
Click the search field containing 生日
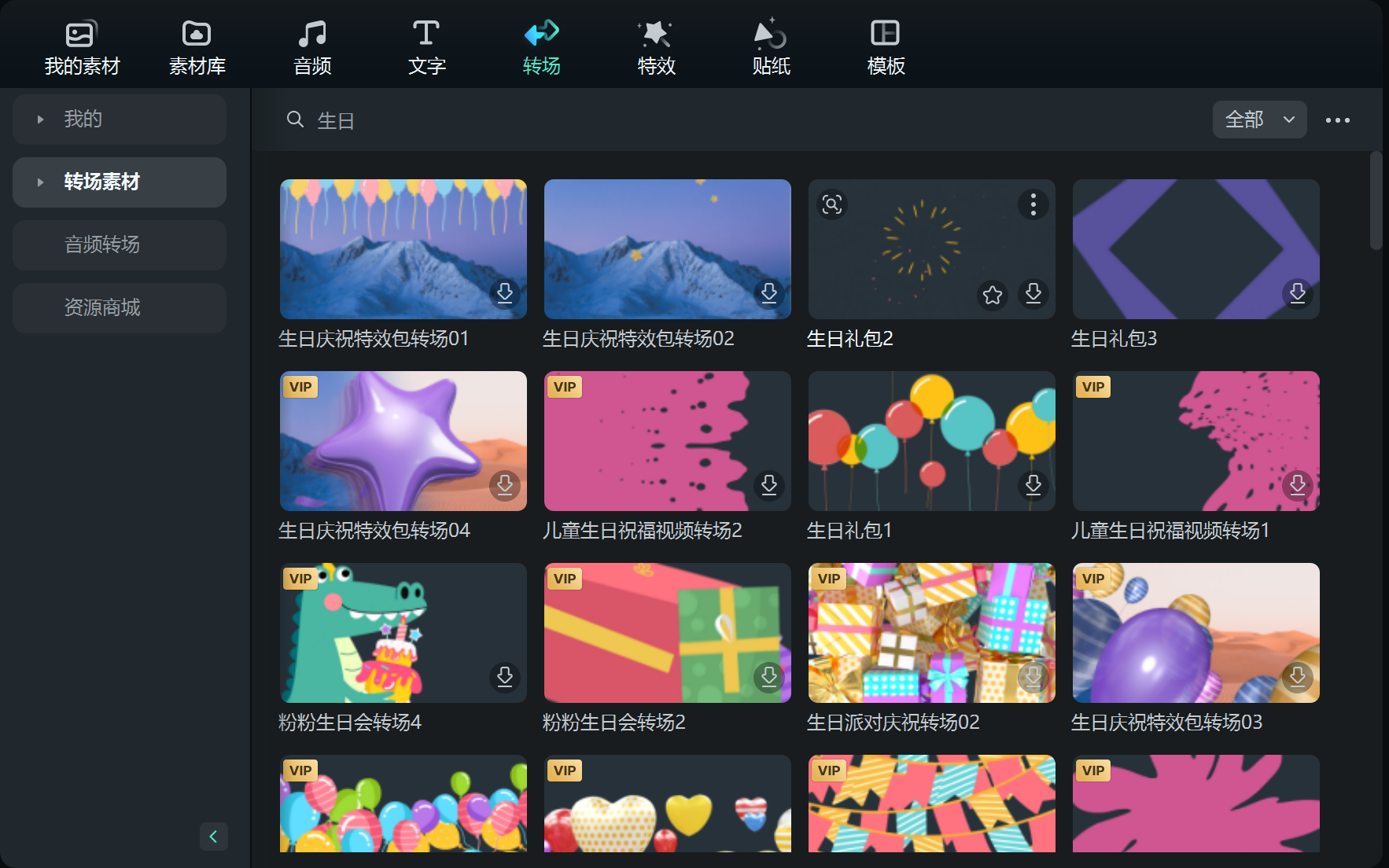coord(708,120)
